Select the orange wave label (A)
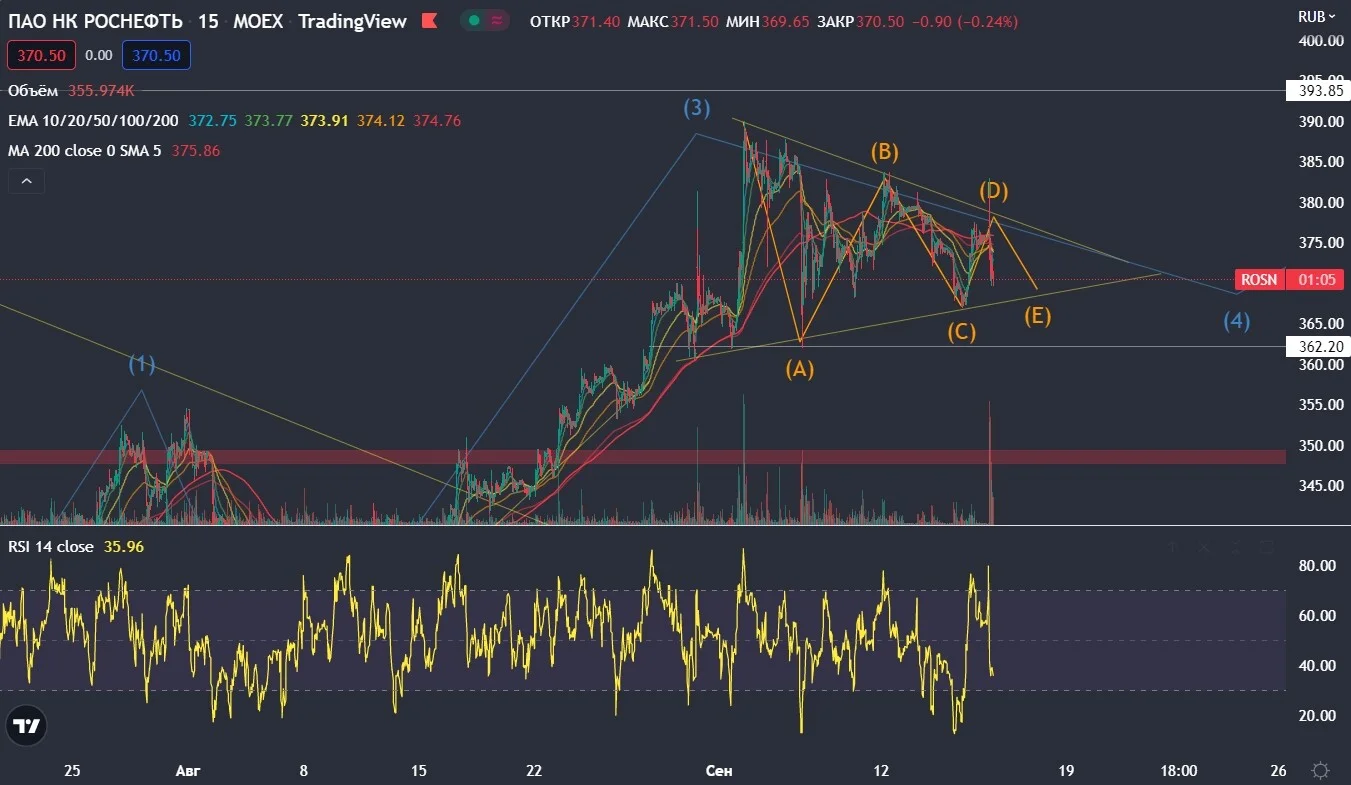1351x785 pixels. tap(799, 369)
